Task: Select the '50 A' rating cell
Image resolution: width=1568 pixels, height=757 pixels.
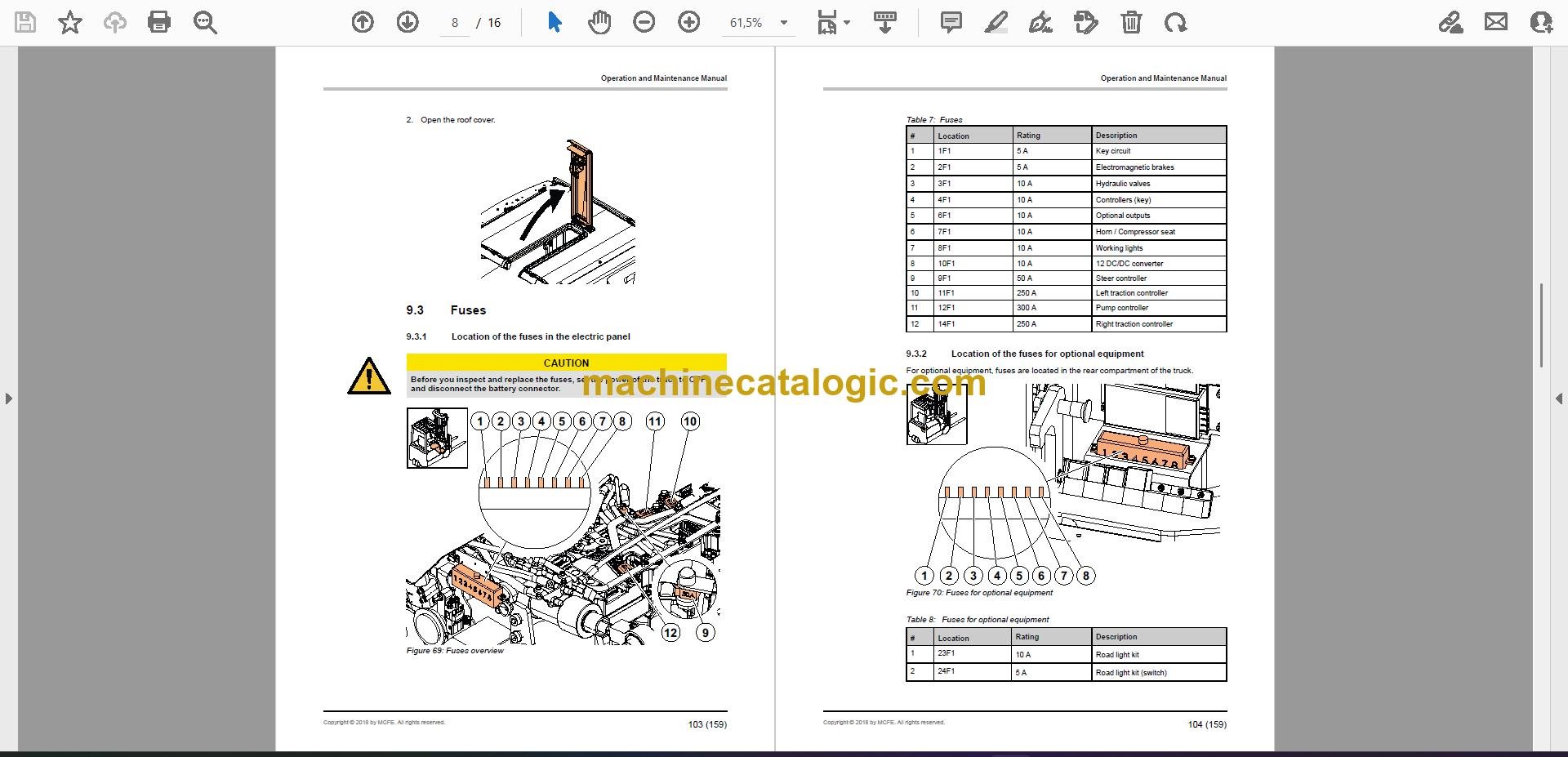Action: pyautogui.click(x=1052, y=278)
